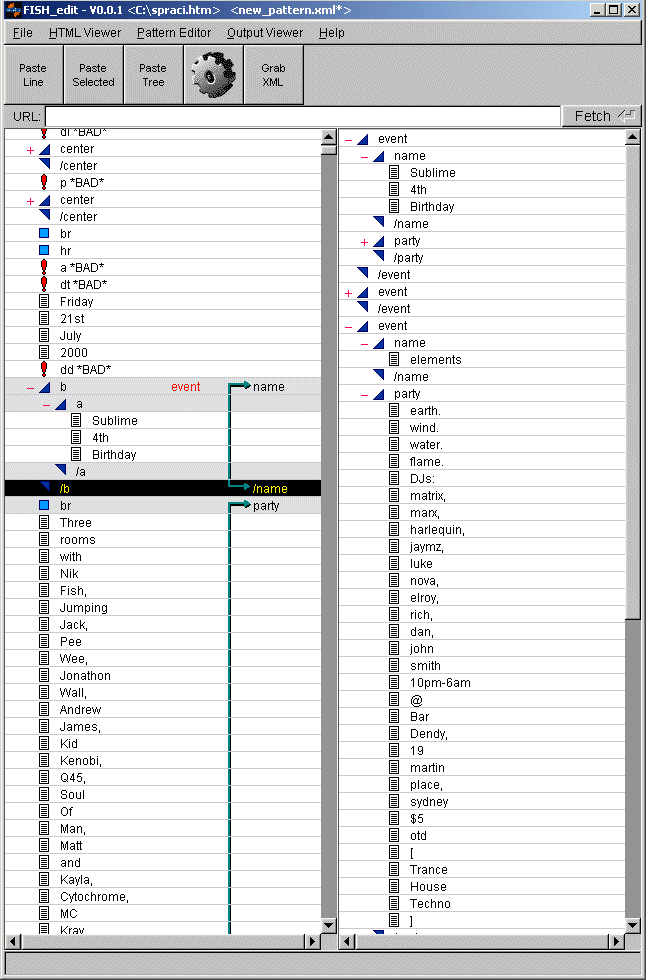Click into the URL input field
Screen dimensions: 646x980
[302, 116]
